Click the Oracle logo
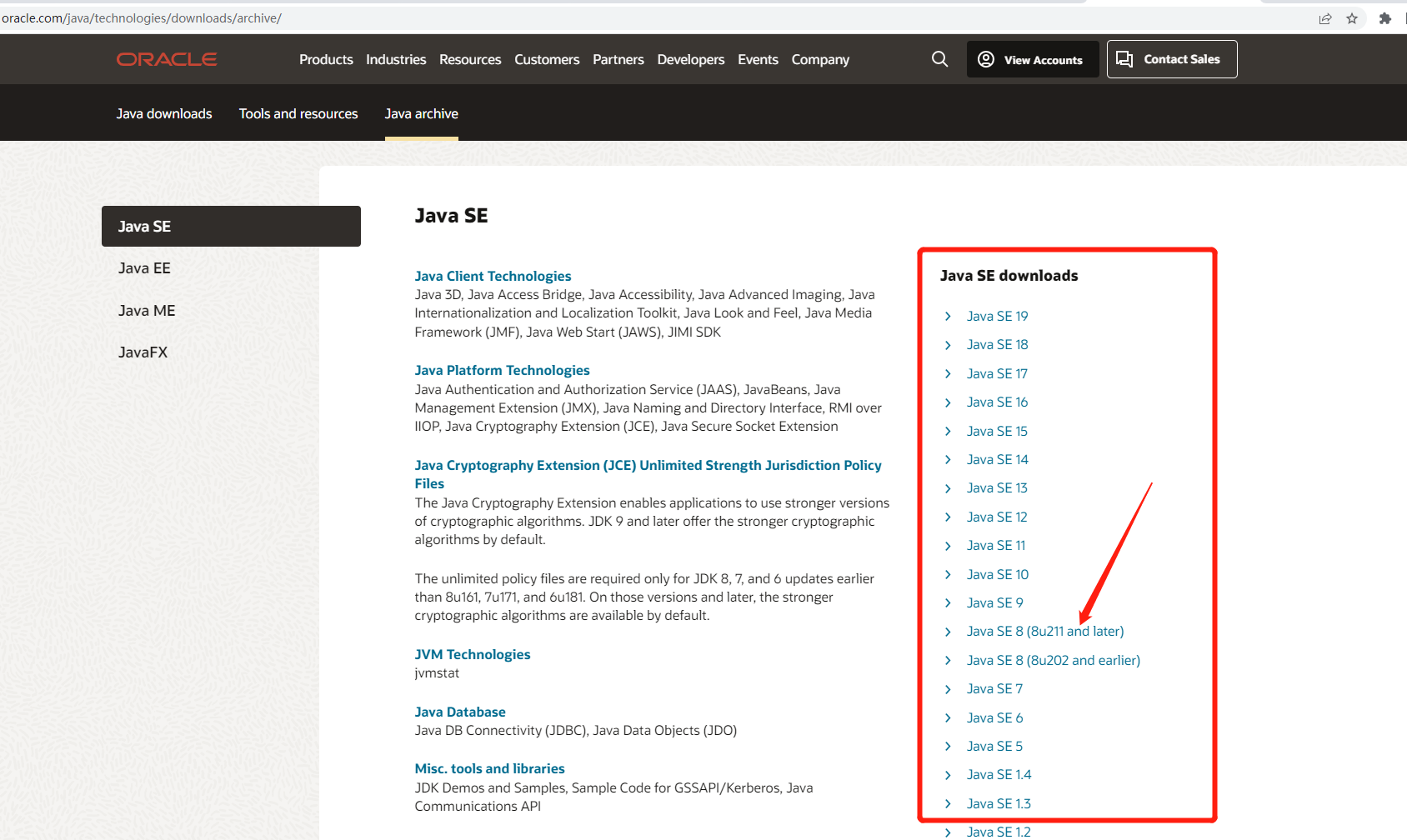This screenshot has height=840, width=1407. tap(167, 59)
